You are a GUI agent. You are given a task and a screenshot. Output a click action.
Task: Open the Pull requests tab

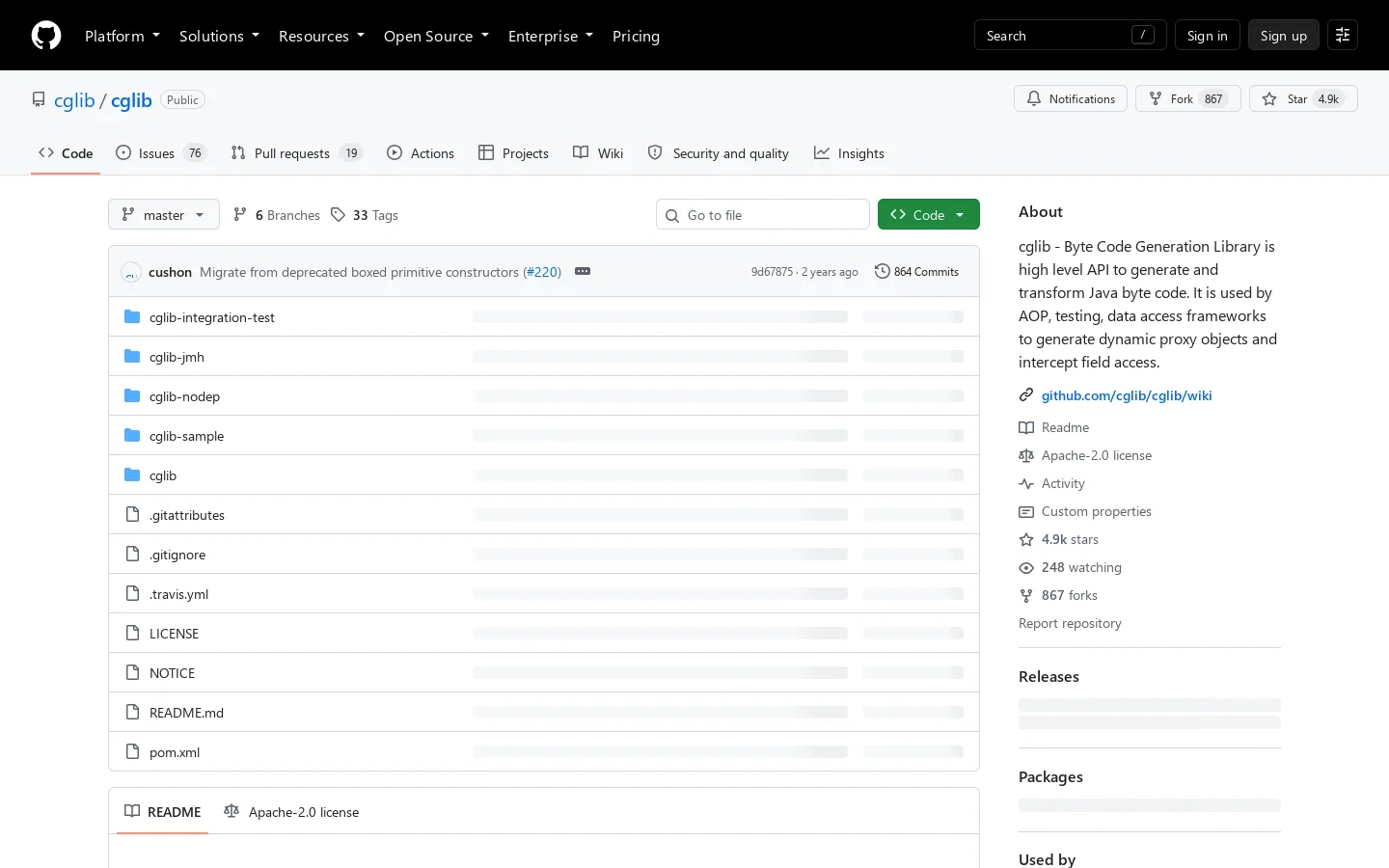coord(296,153)
